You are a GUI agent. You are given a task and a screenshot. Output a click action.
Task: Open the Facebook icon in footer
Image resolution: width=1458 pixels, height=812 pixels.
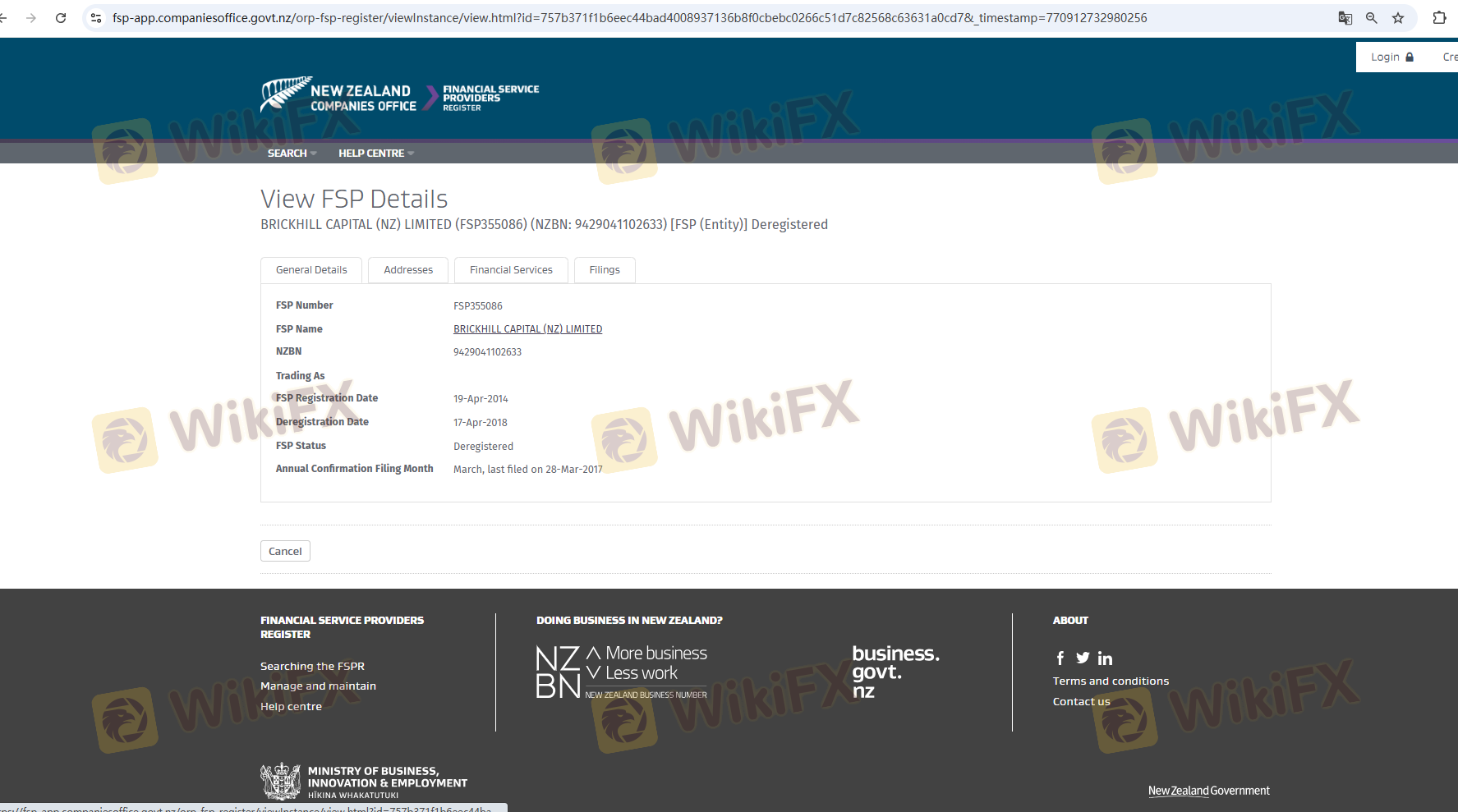coord(1060,658)
